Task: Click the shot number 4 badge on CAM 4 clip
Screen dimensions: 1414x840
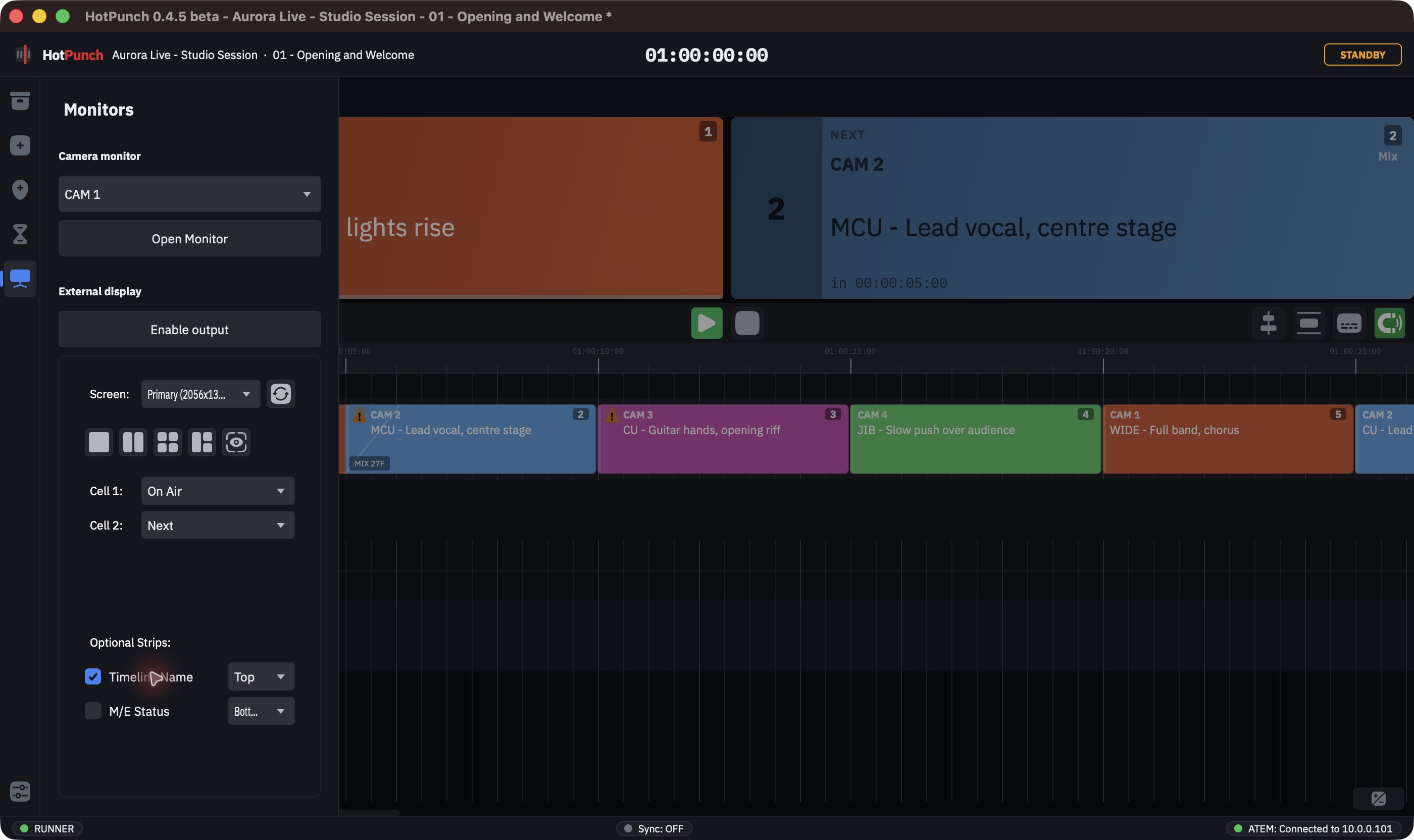Action: point(1085,414)
